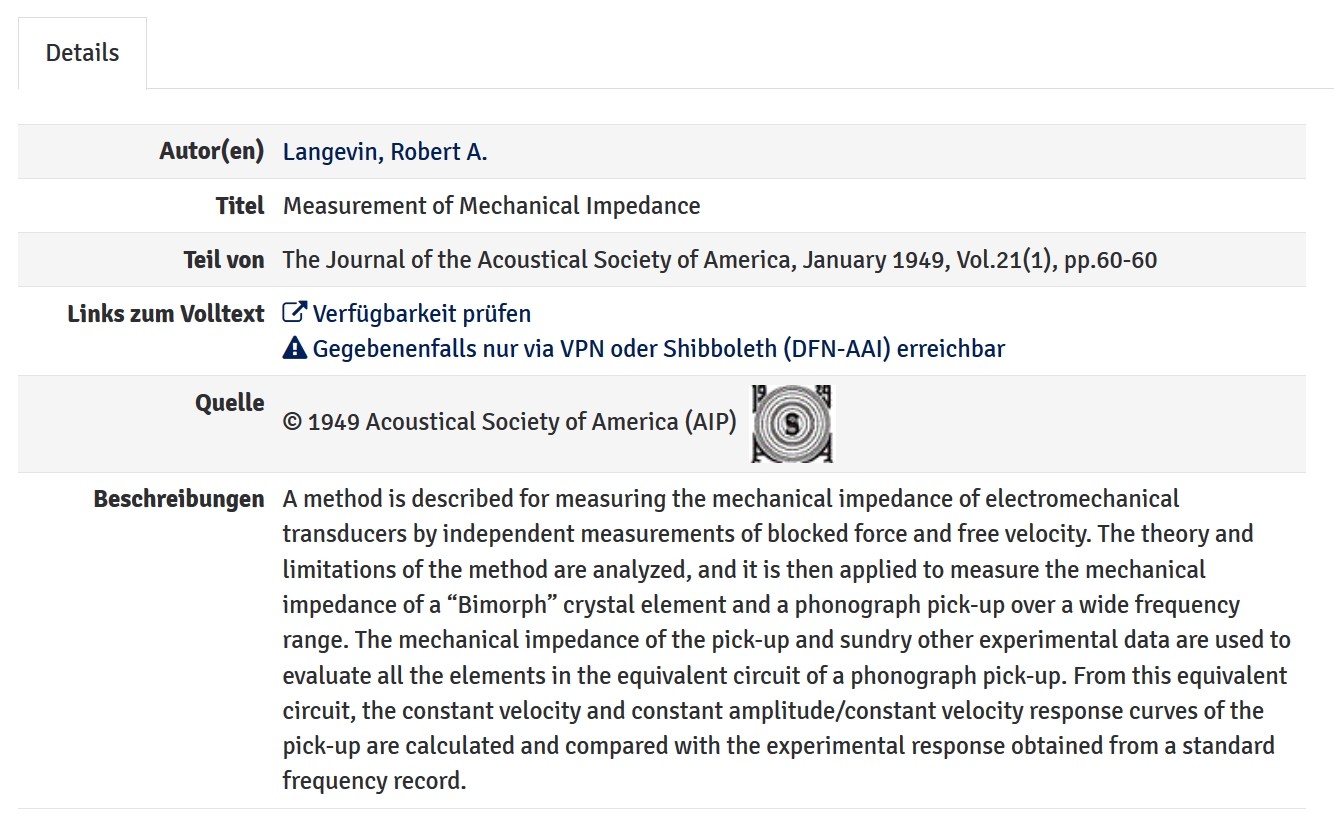Click the Autor(en) field label
1334x816 pixels.
211,151
